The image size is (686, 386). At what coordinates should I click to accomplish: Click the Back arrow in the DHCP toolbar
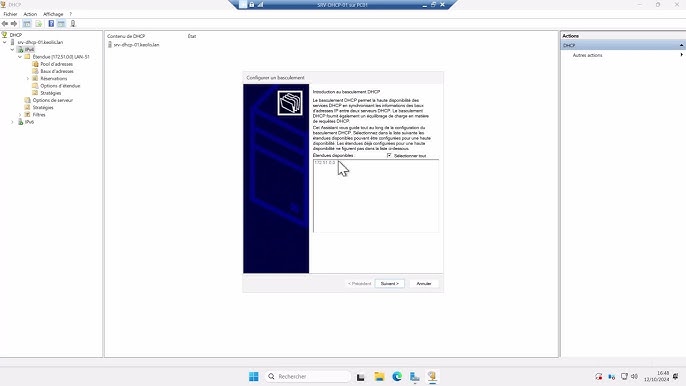tap(5, 24)
